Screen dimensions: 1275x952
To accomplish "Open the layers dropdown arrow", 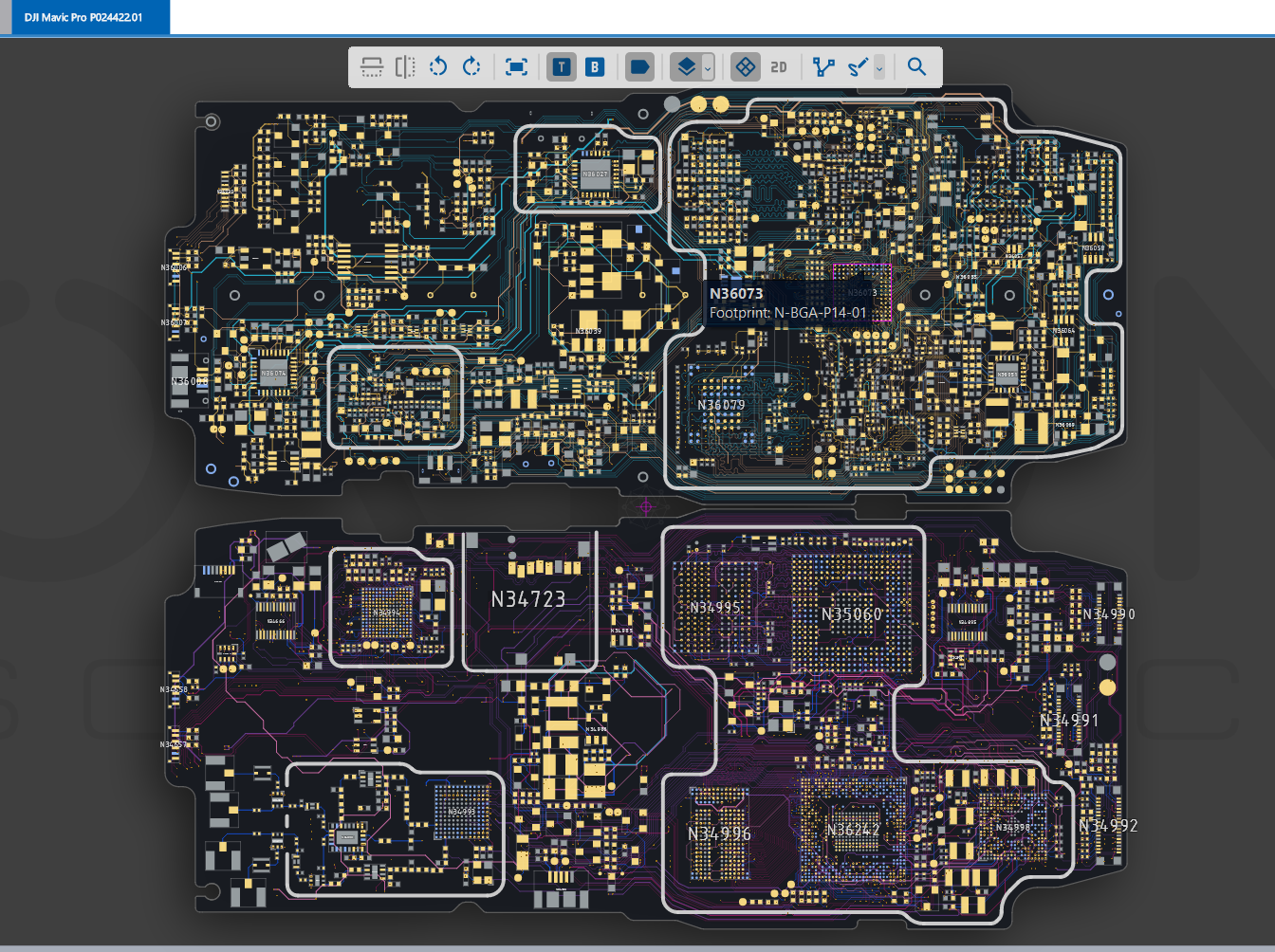I will point(708,67).
